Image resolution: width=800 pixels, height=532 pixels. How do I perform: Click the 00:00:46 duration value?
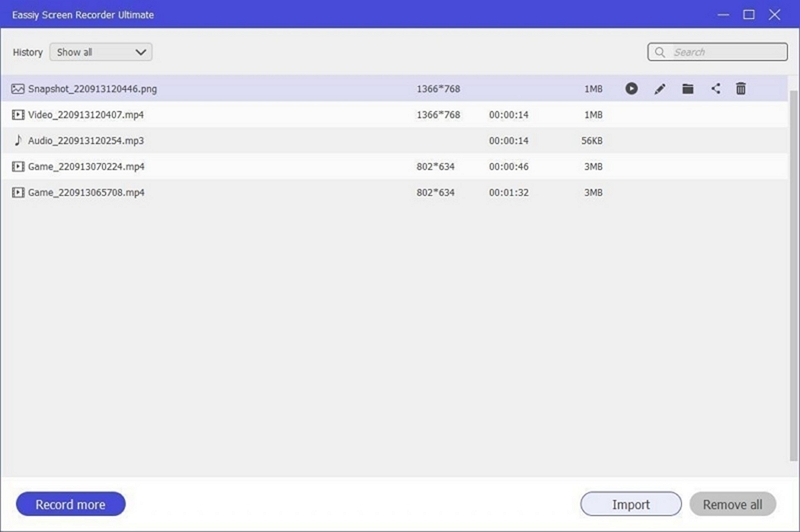509,166
